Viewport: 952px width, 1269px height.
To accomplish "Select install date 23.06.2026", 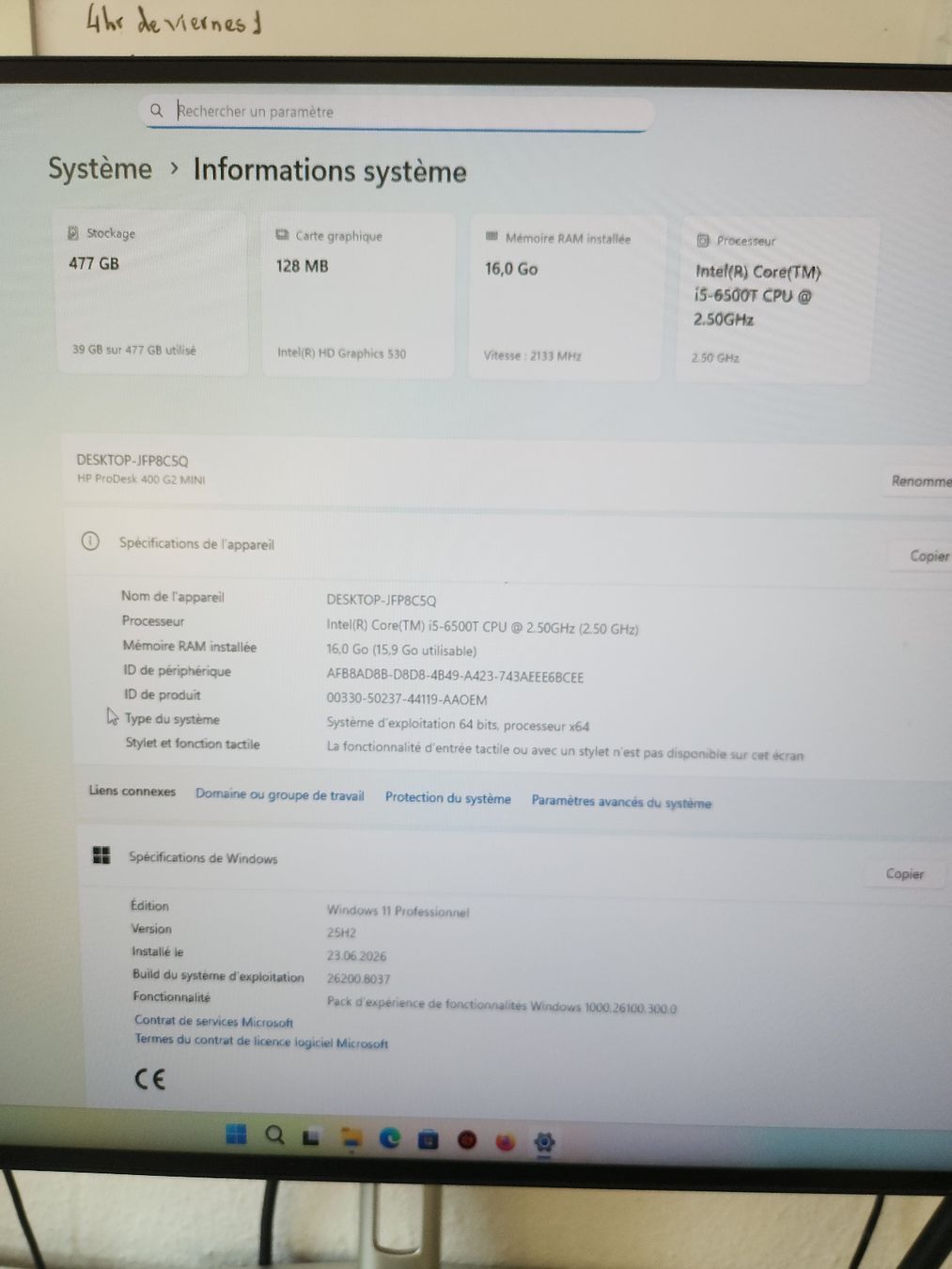I will [356, 956].
